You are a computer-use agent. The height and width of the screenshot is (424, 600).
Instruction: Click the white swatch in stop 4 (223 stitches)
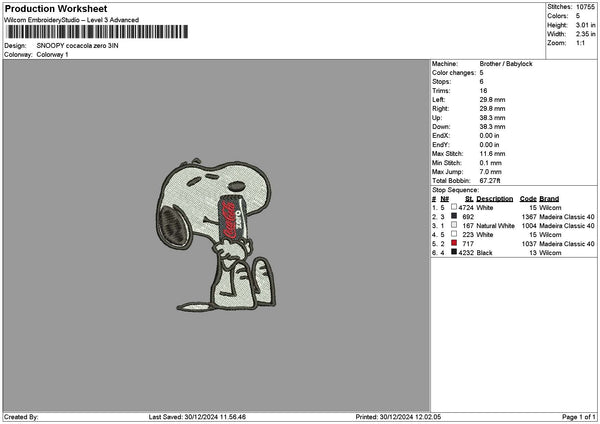pyautogui.click(x=454, y=234)
